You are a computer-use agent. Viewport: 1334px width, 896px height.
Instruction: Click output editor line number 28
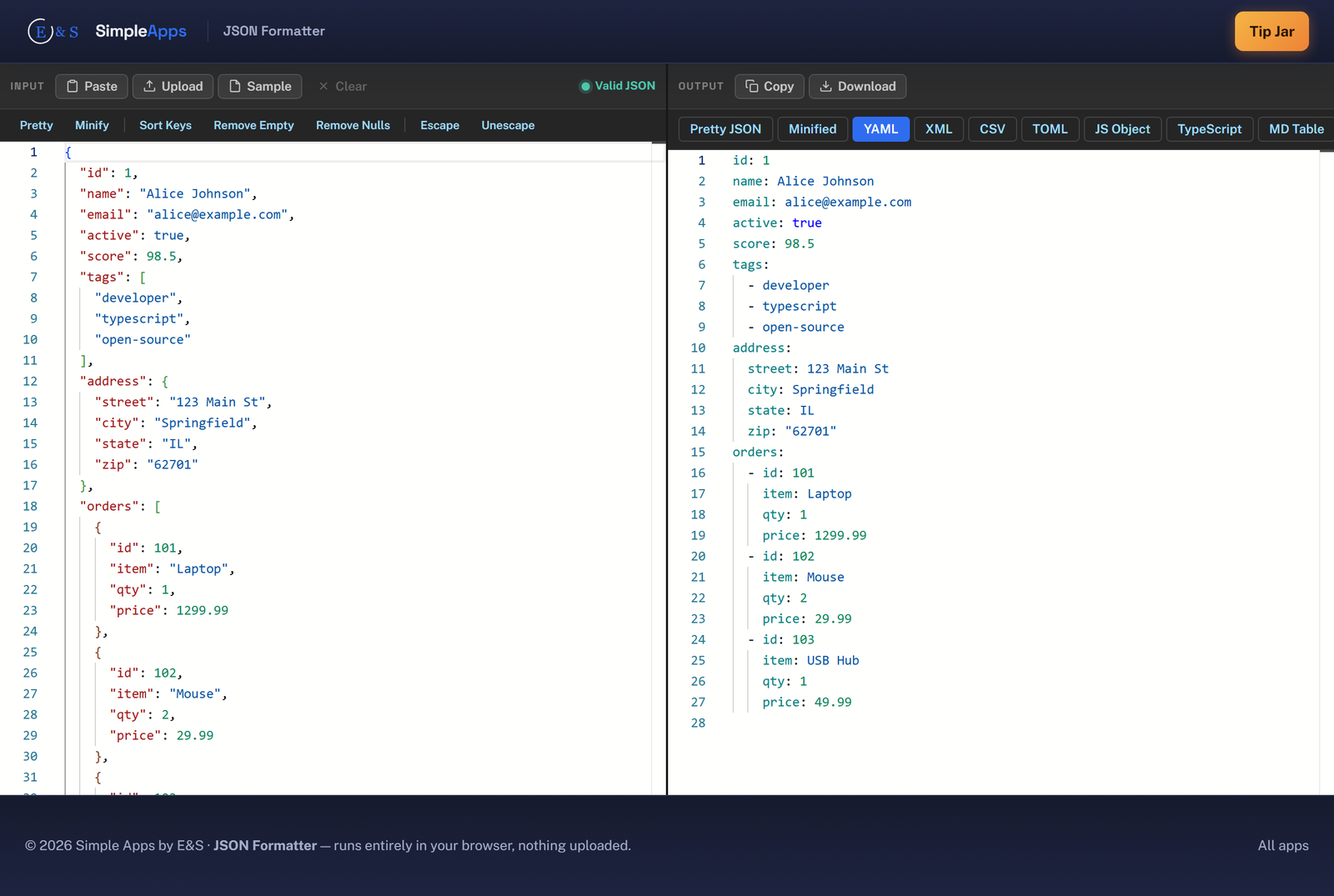coord(698,723)
